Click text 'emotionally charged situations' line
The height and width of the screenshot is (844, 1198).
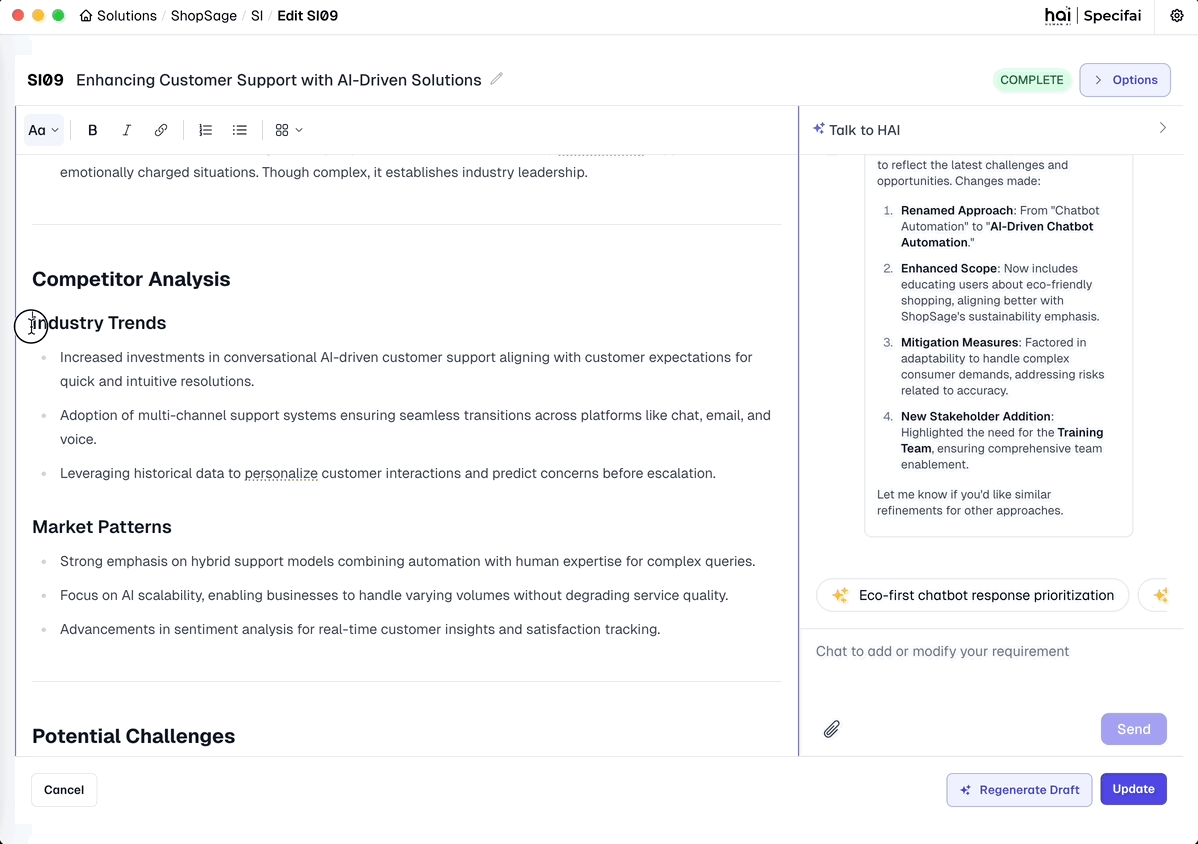click(323, 172)
